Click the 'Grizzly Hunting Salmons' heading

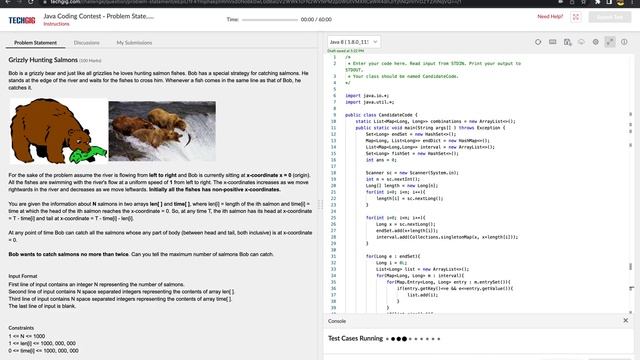43,60
